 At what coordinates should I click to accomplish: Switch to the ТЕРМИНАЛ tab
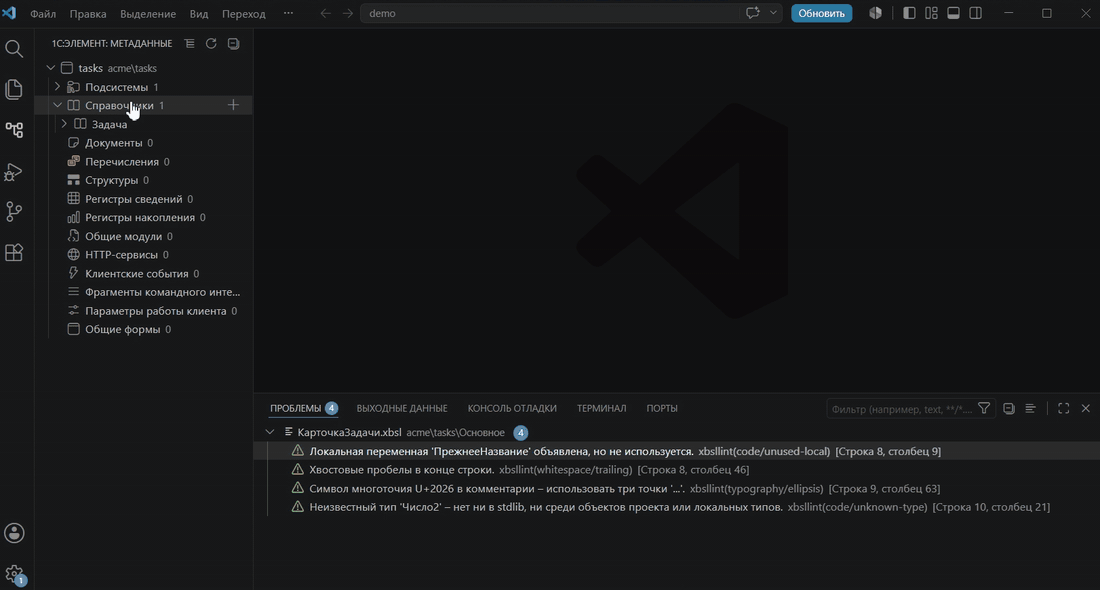point(601,408)
